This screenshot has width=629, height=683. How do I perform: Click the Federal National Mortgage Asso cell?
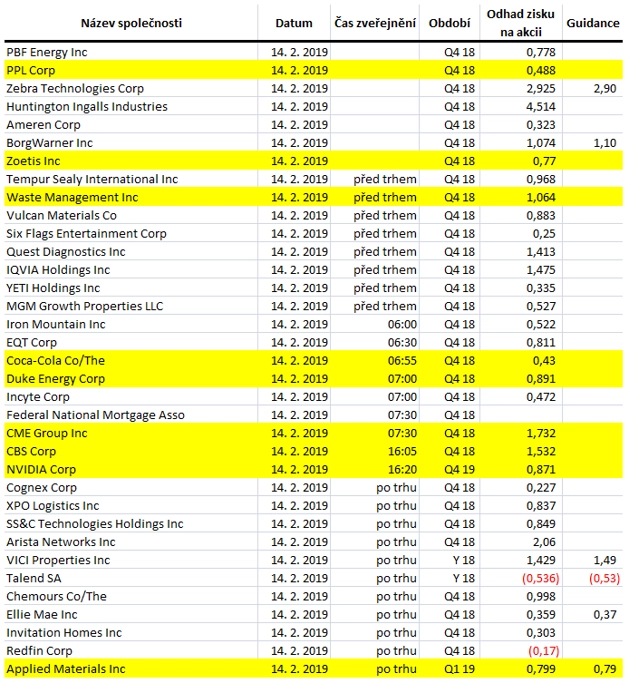tap(95, 415)
